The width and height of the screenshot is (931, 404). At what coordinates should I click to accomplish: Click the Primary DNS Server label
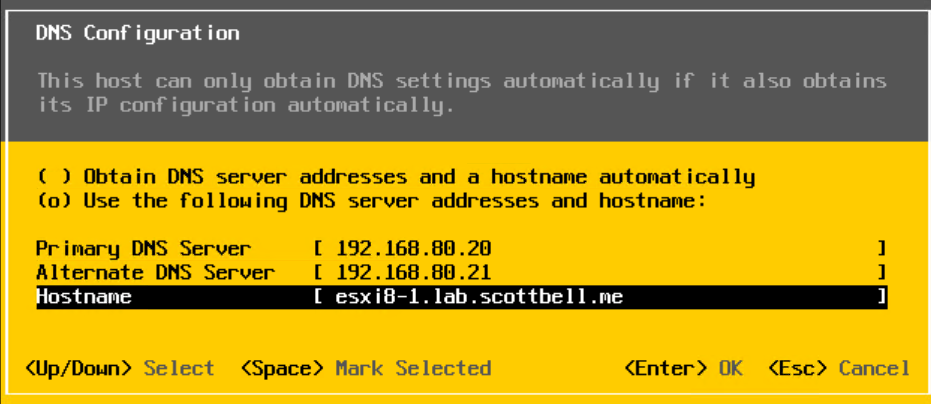click(x=143, y=248)
